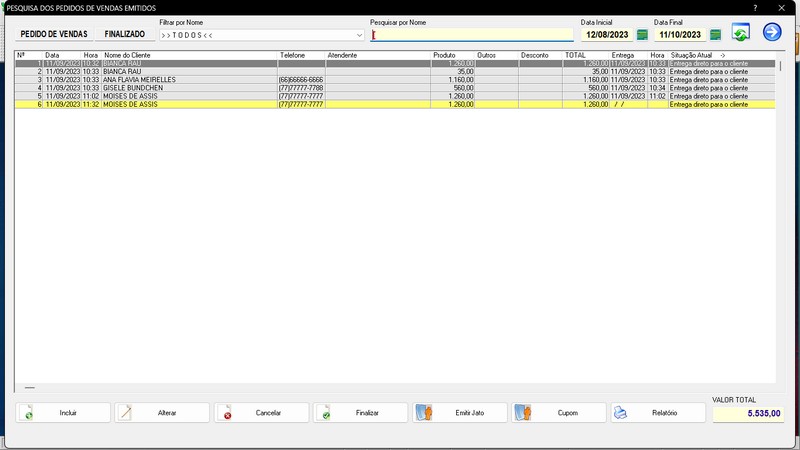
Task: Click the Incluir new order button
Action: 62,413
